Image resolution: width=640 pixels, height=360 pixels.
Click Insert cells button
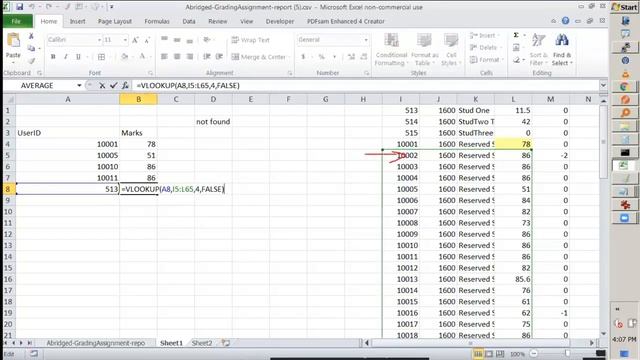click(x=483, y=36)
